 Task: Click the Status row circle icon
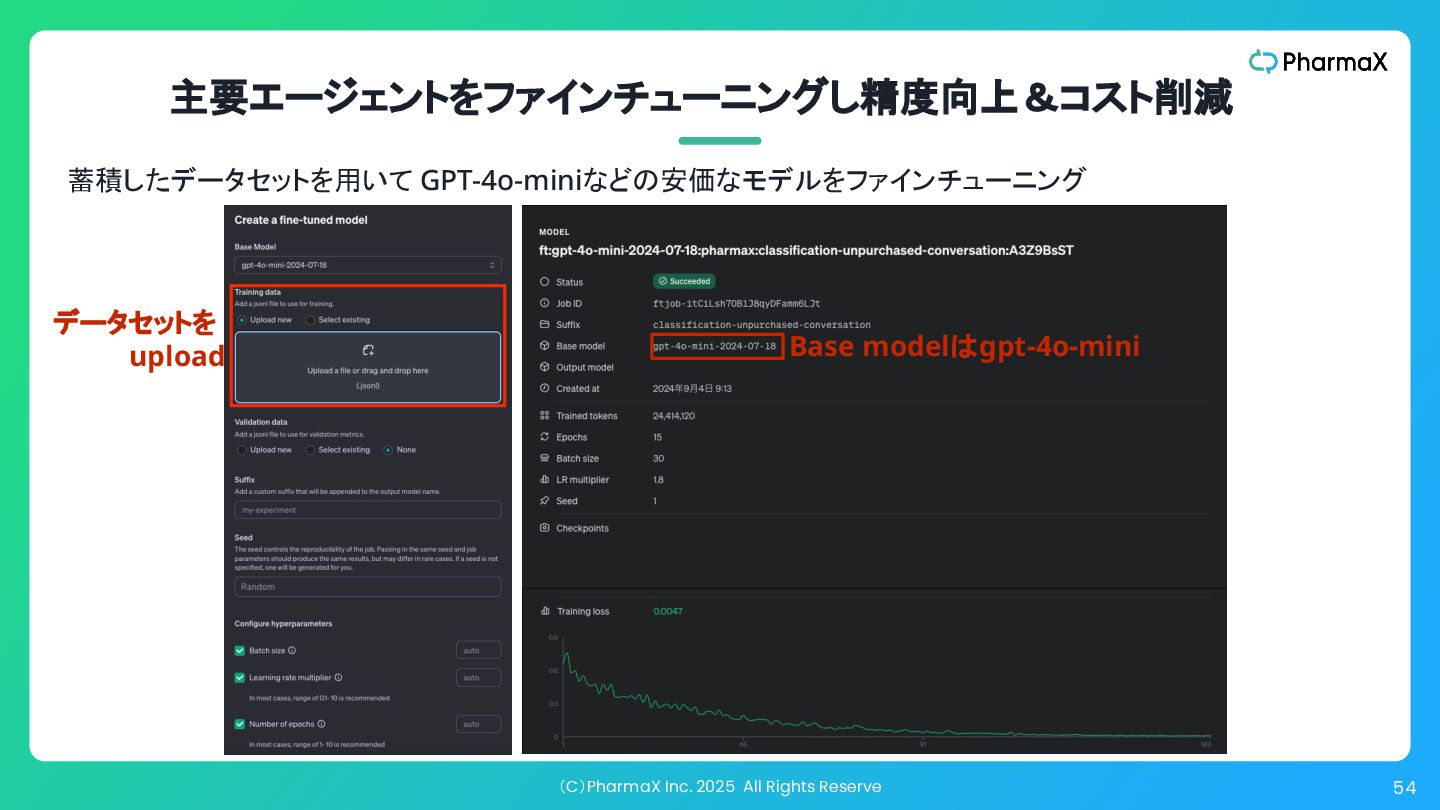pyautogui.click(x=544, y=282)
